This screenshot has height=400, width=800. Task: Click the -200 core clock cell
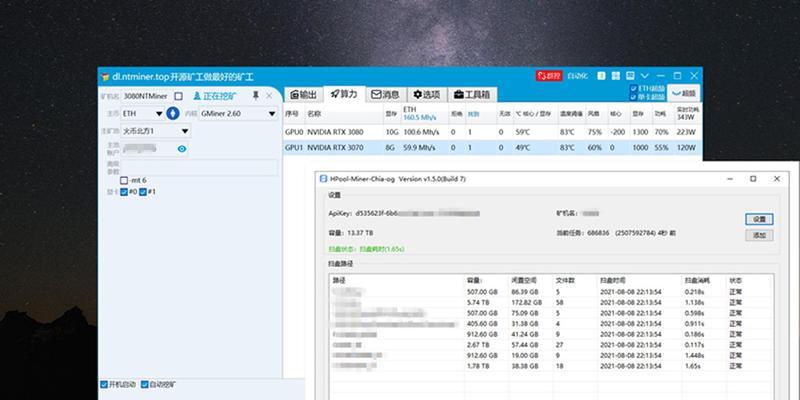617,132
